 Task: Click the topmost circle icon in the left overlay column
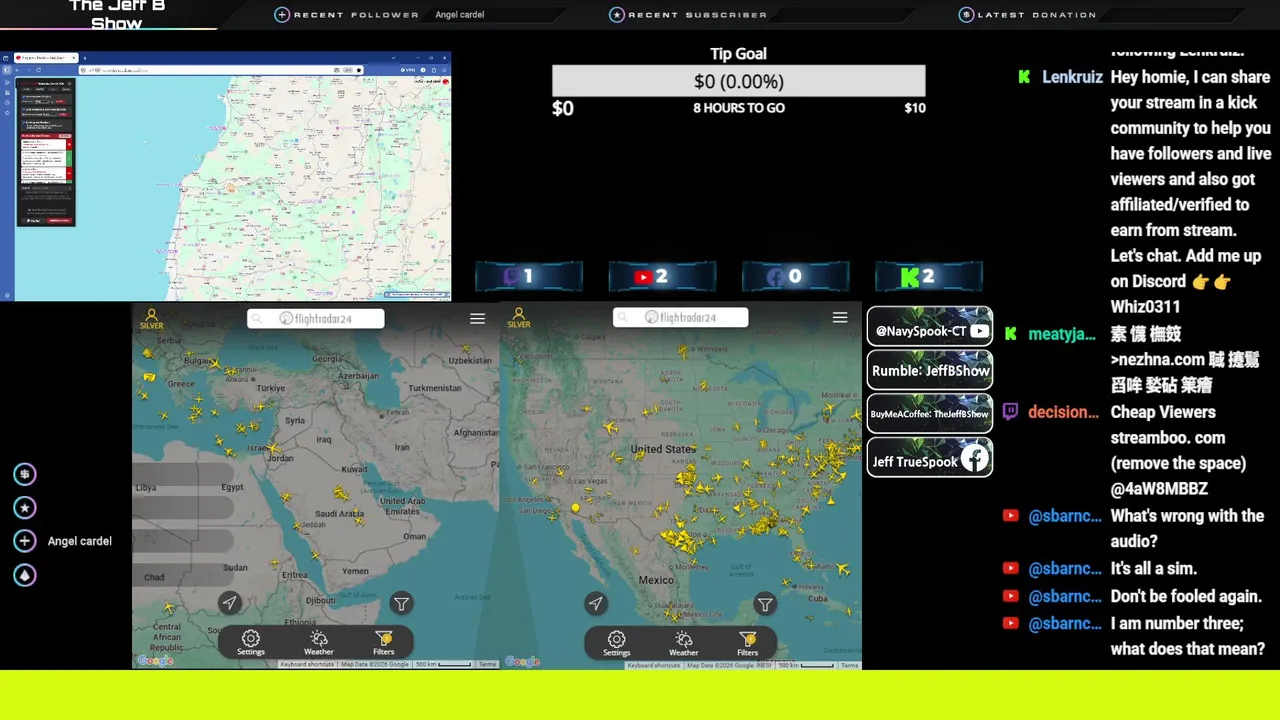(x=25, y=474)
